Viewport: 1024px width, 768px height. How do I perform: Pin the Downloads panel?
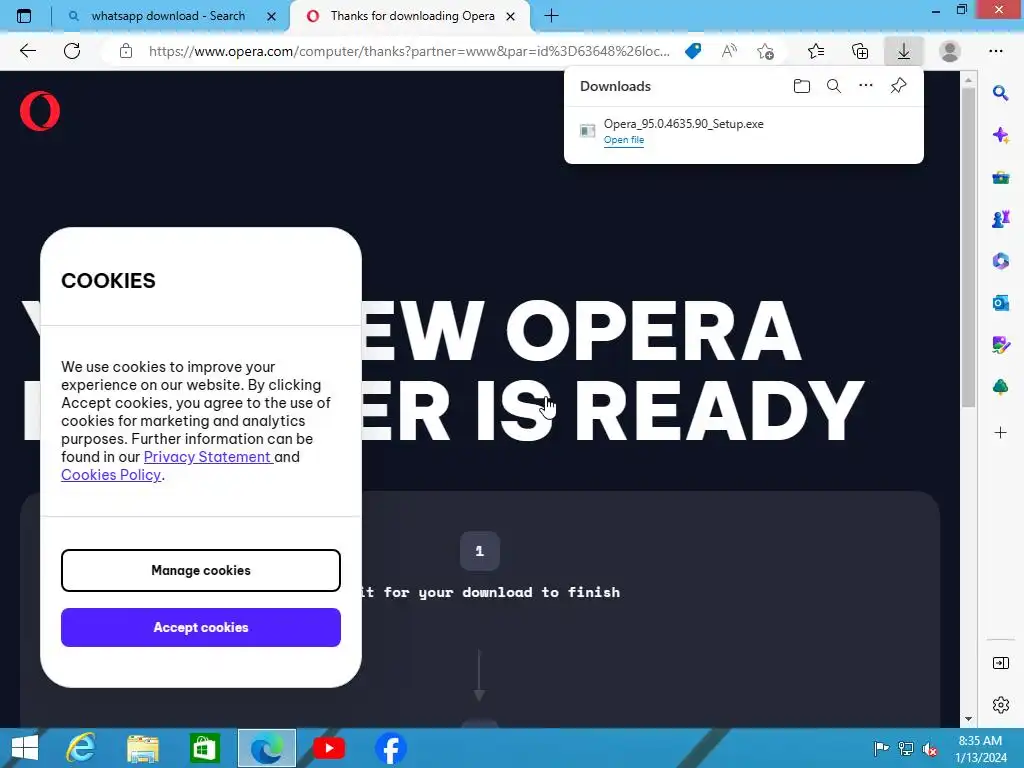click(899, 86)
